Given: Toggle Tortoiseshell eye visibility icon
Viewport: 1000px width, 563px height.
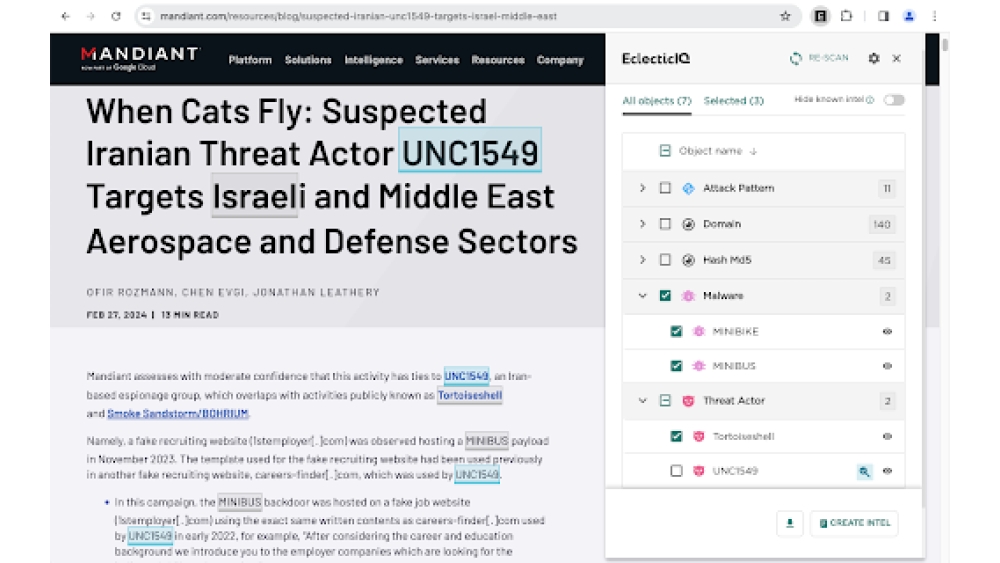Looking at the screenshot, I should point(887,436).
